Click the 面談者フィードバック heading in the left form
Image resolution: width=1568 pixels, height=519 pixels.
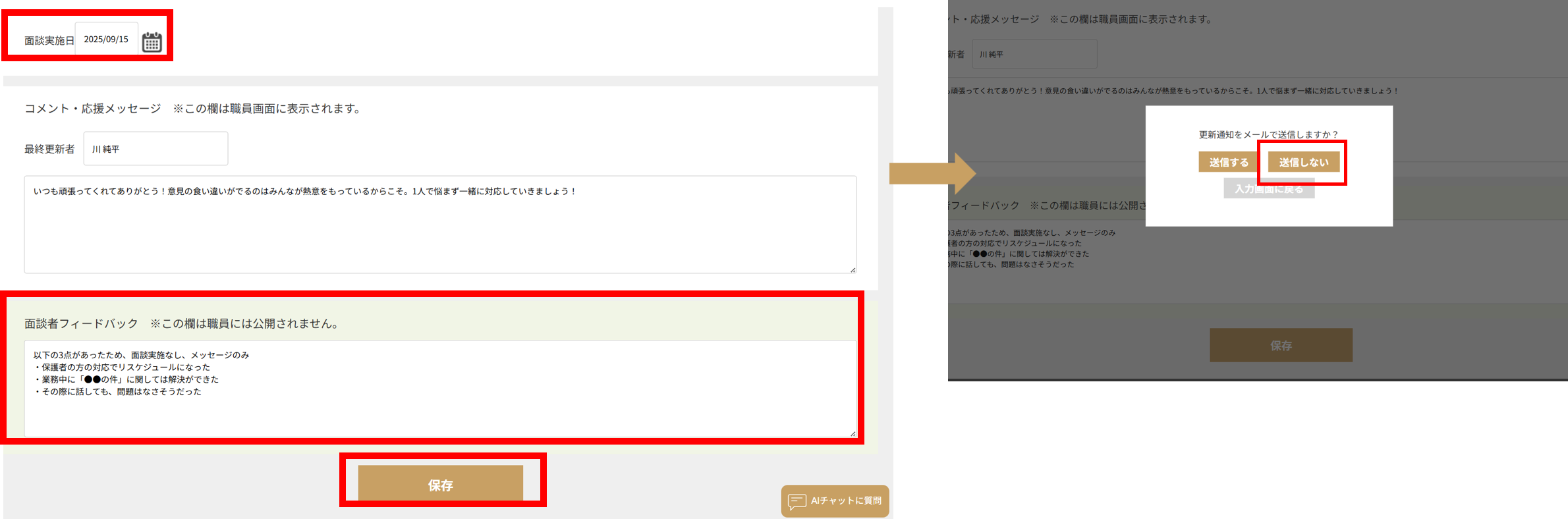(x=81, y=323)
